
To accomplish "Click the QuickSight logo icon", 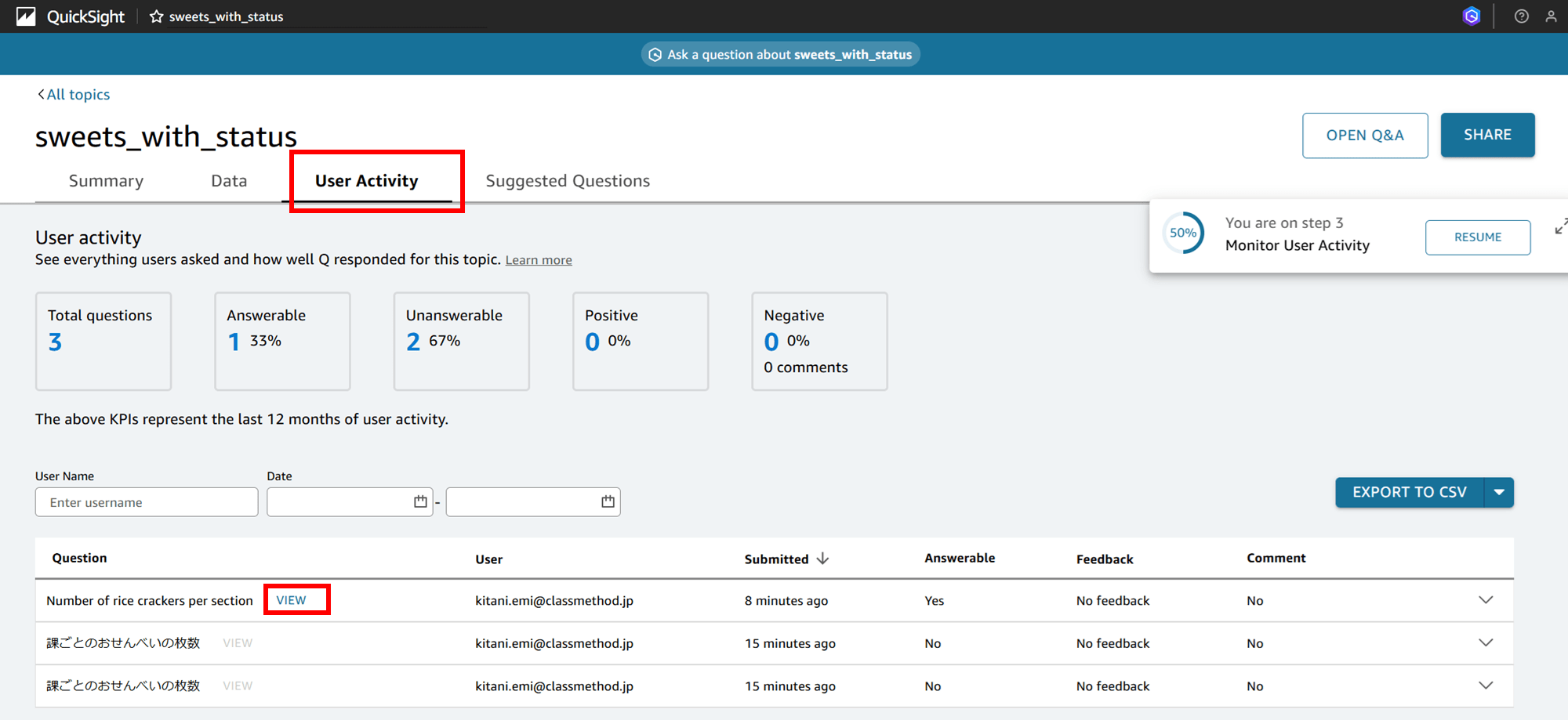I will pyautogui.click(x=26, y=16).
